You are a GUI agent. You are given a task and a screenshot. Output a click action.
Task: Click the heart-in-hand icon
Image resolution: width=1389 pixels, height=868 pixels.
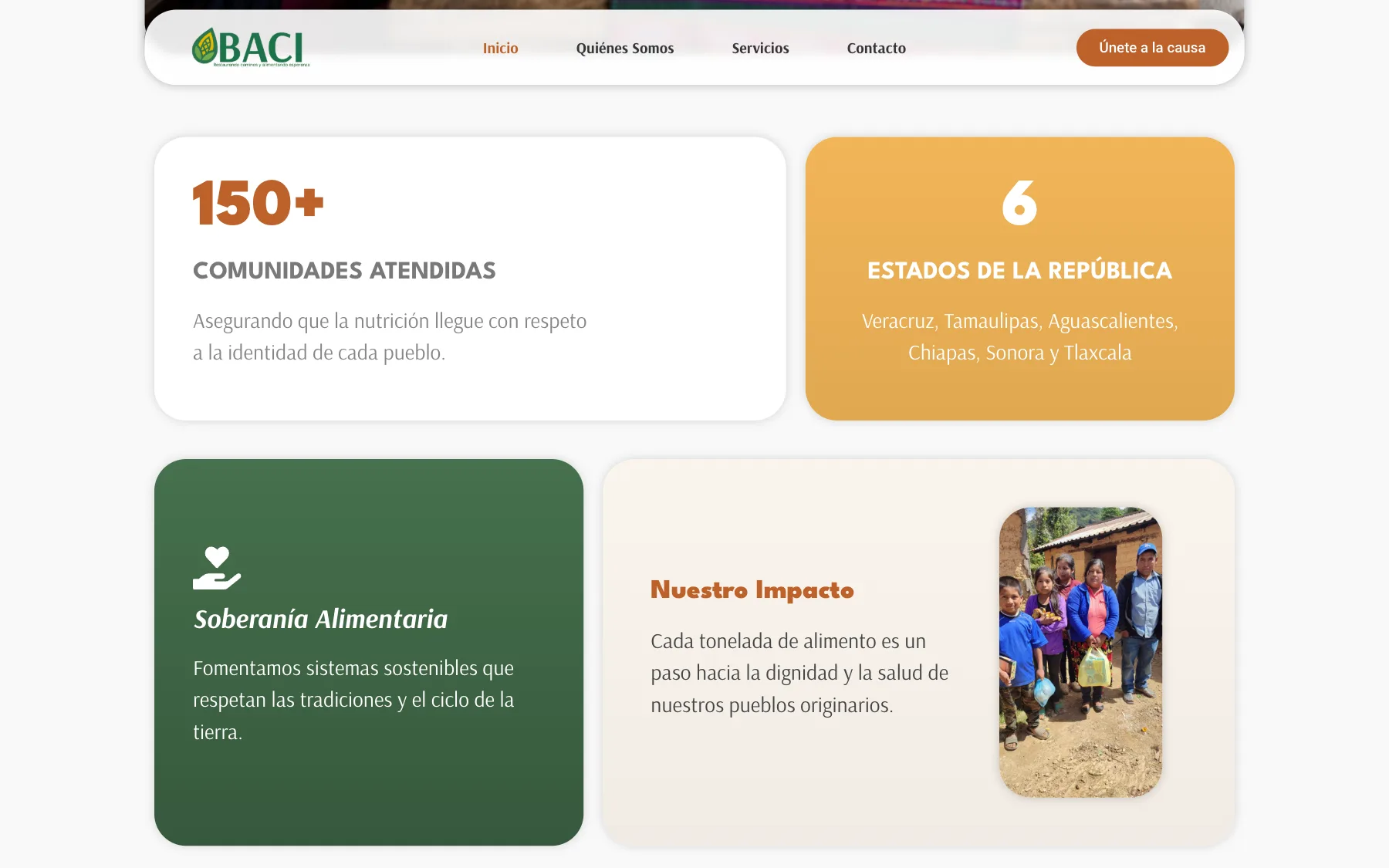tap(217, 568)
